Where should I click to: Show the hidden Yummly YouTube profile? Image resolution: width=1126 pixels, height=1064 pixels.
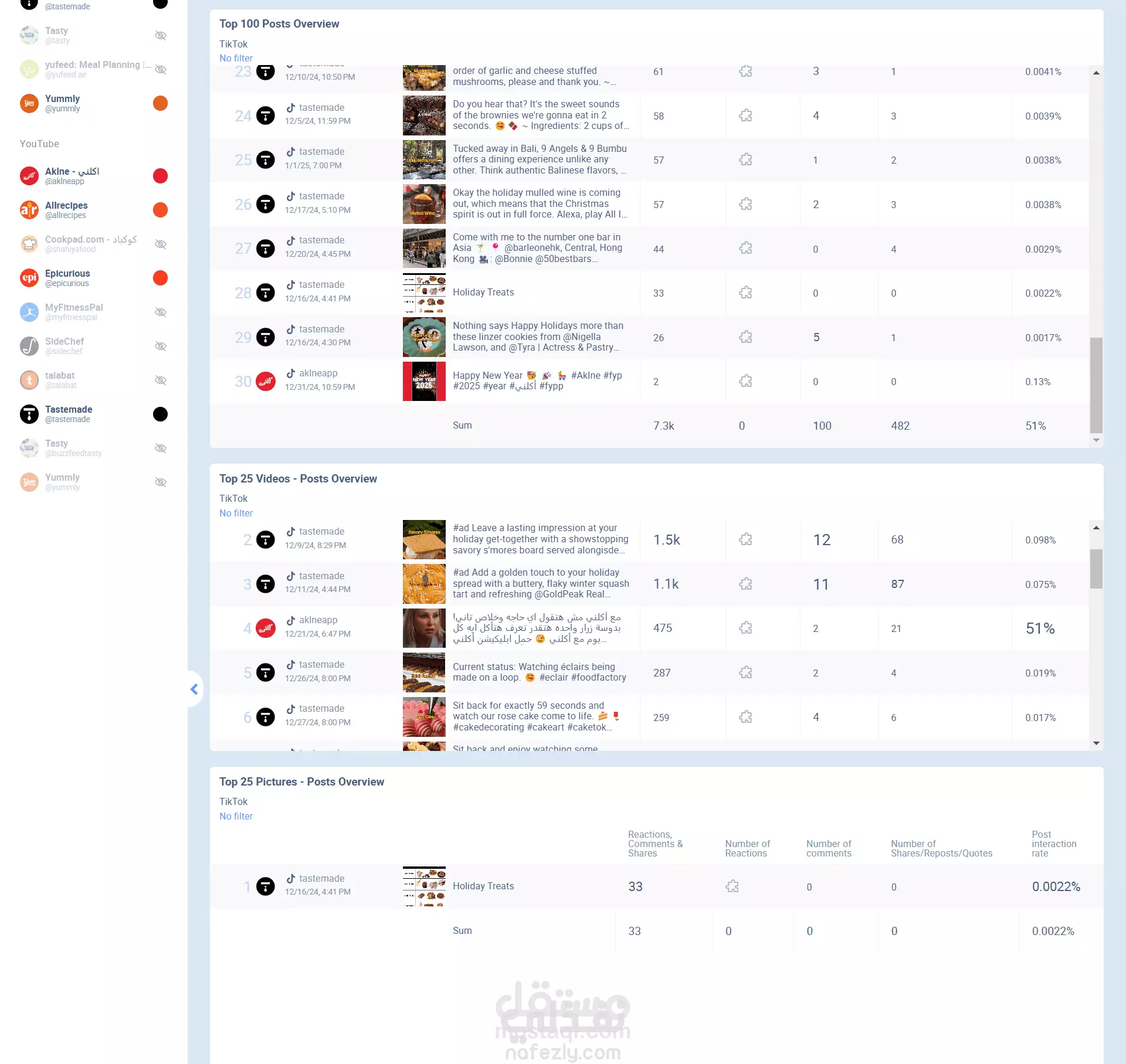click(x=160, y=482)
